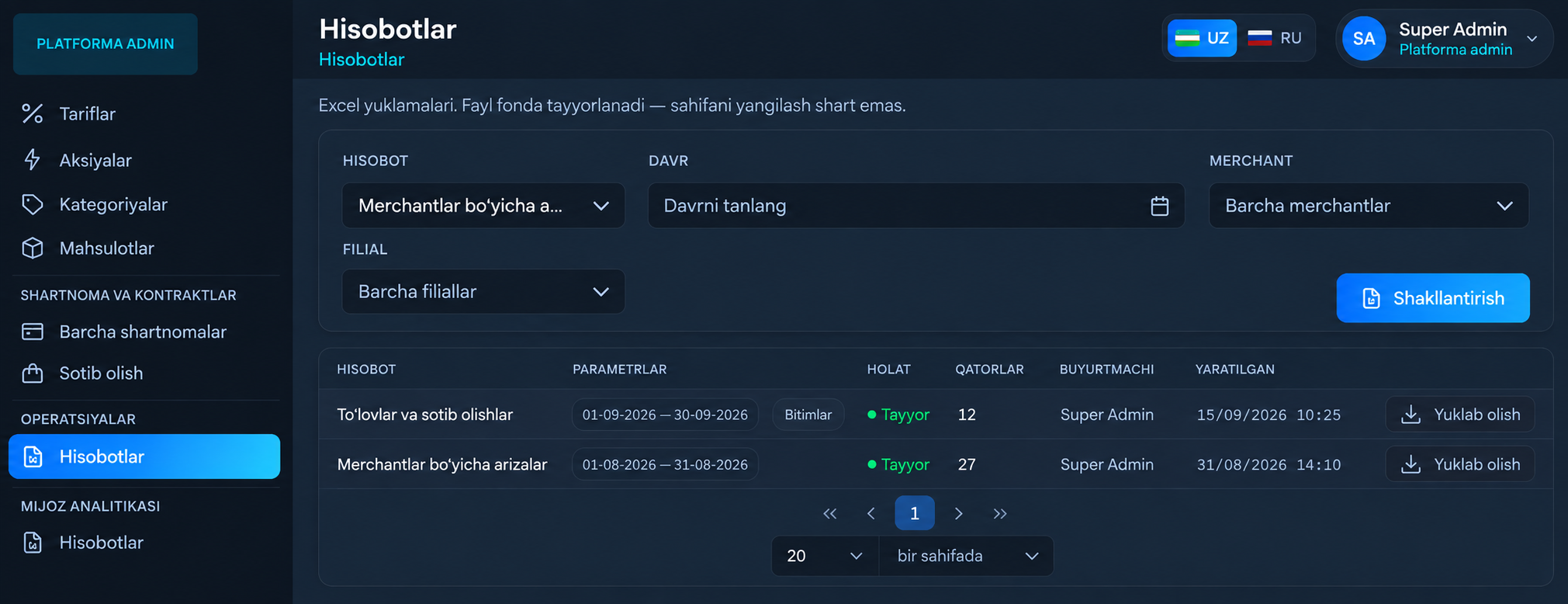This screenshot has height=604, width=1568.
Task: Open the 'bir sahifada' dropdown
Action: tap(966, 556)
